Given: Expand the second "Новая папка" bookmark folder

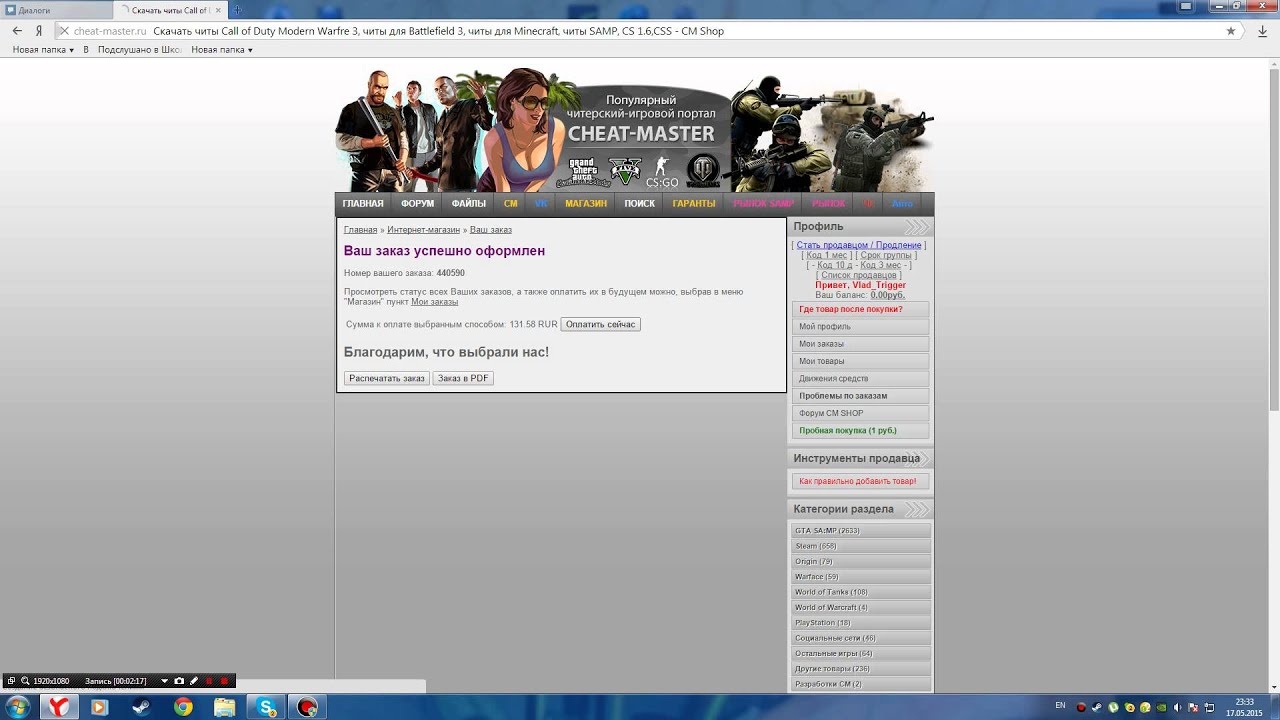Looking at the screenshot, I should (222, 49).
